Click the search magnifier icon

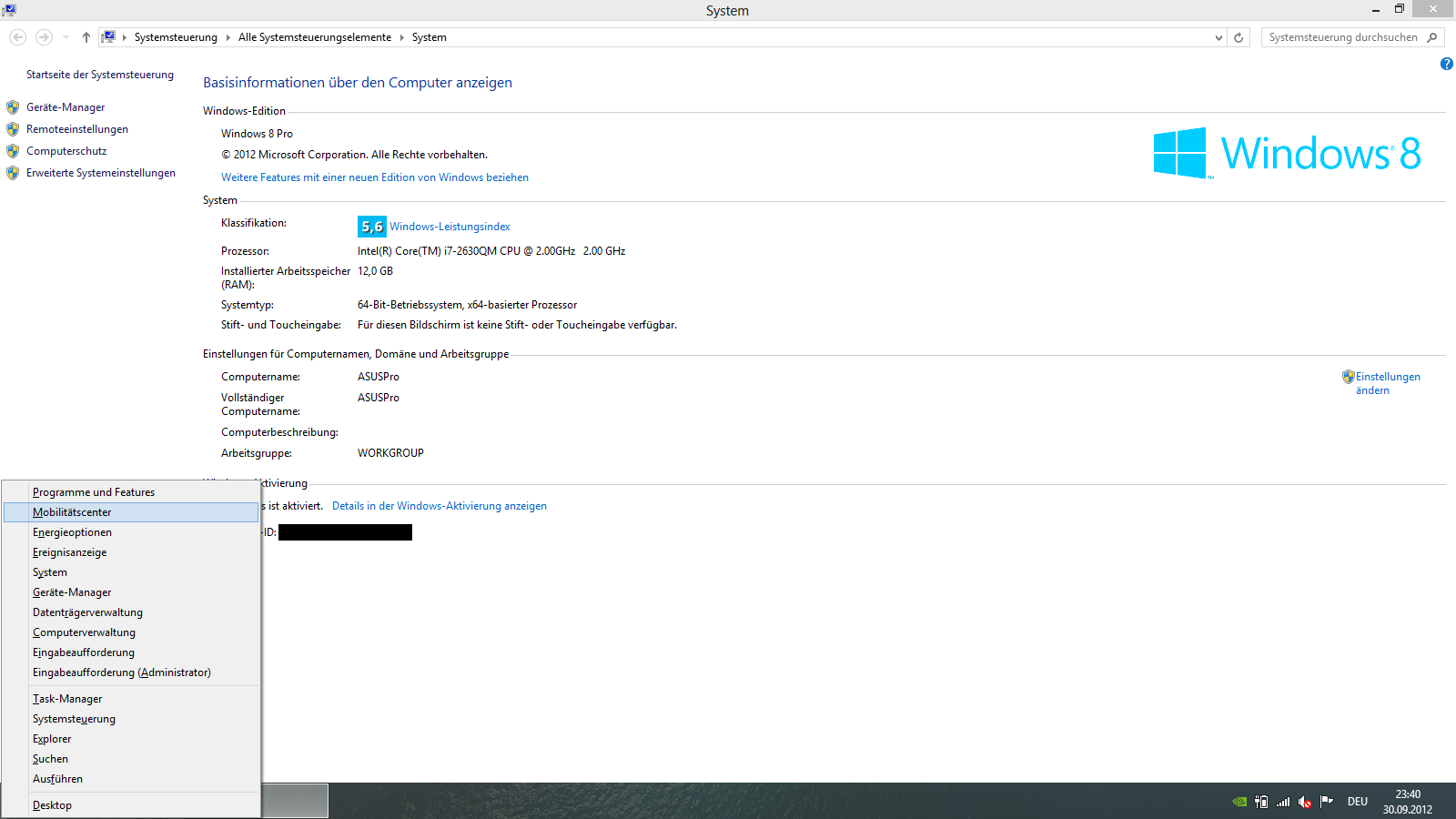click(x=1432, y=37)
